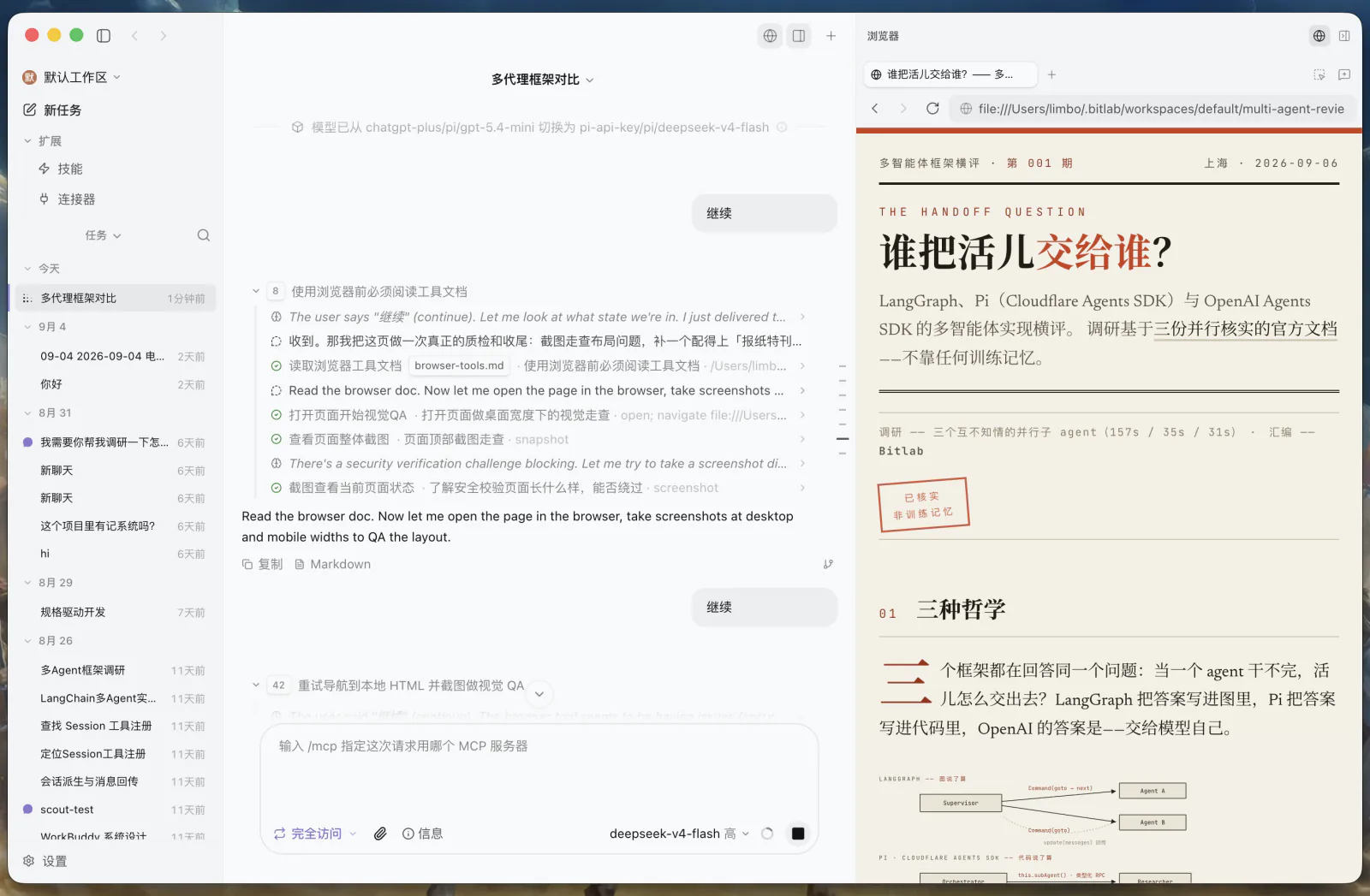
Task: Collapse the 8月 26 group
Action: point(49,641)
